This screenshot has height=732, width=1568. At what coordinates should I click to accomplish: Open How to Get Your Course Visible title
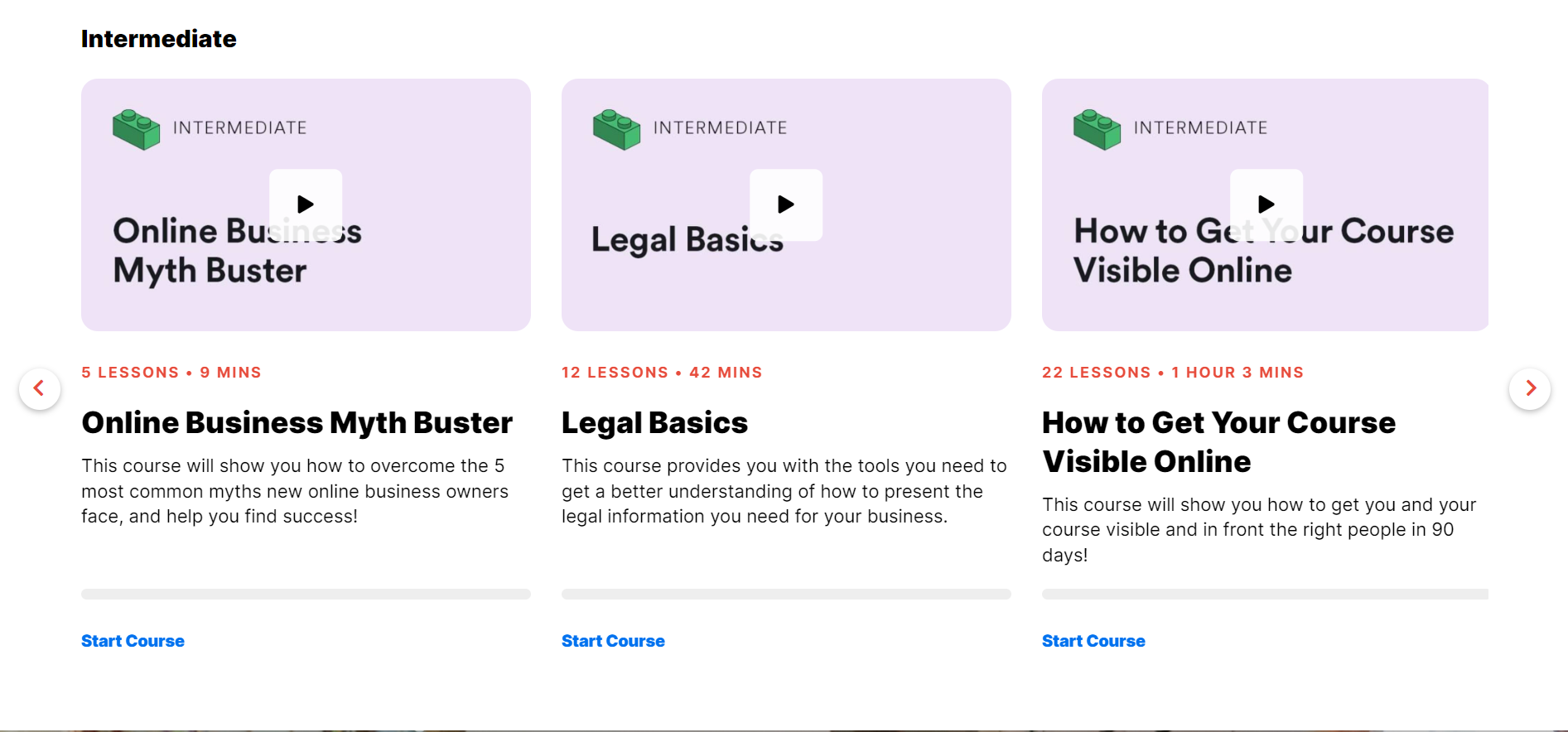[x=1218, y=442]
